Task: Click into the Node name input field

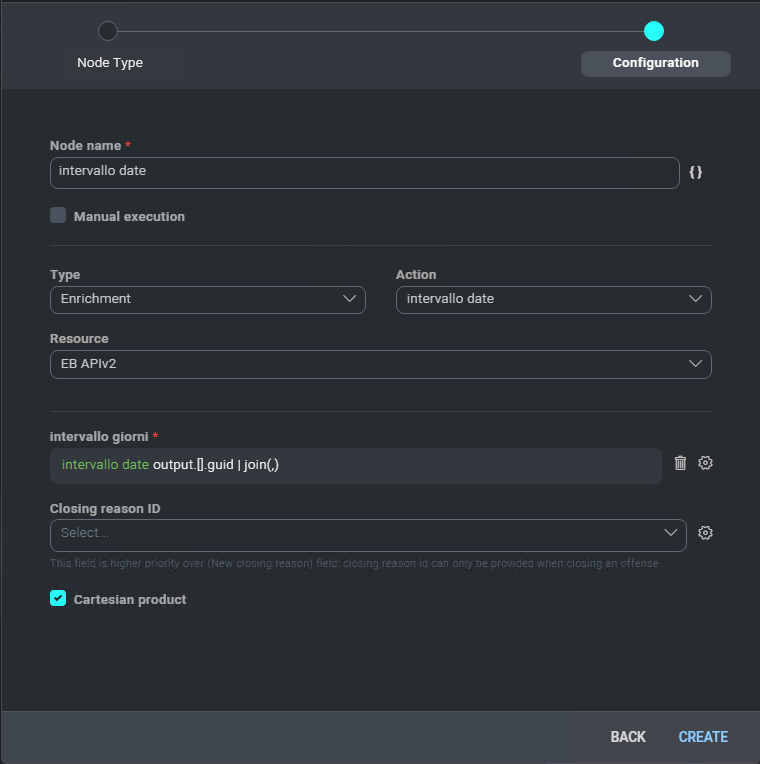Action: (364, 172)
